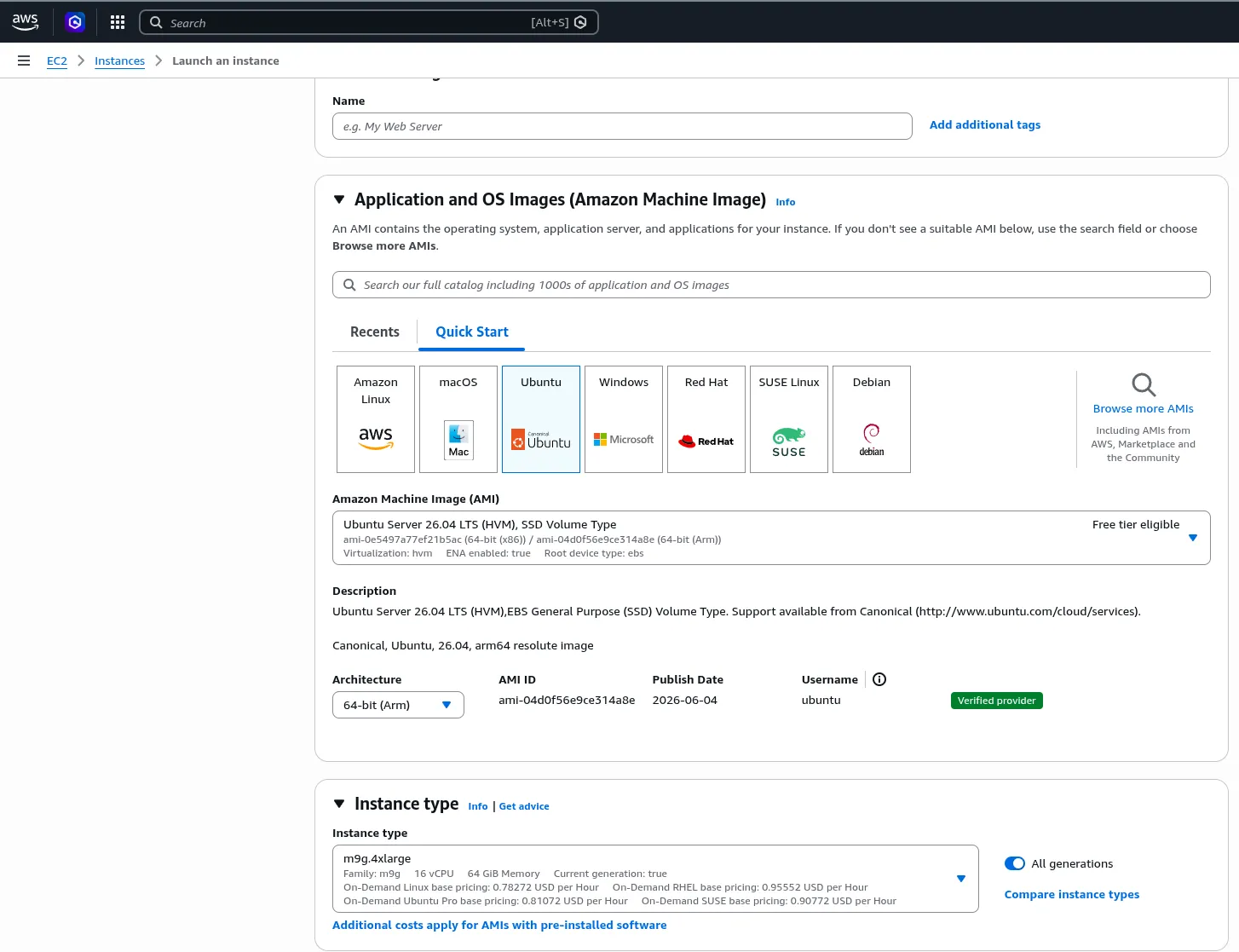
Task: Select the Debian AMI tile
Action: click(x=872, y=419)
